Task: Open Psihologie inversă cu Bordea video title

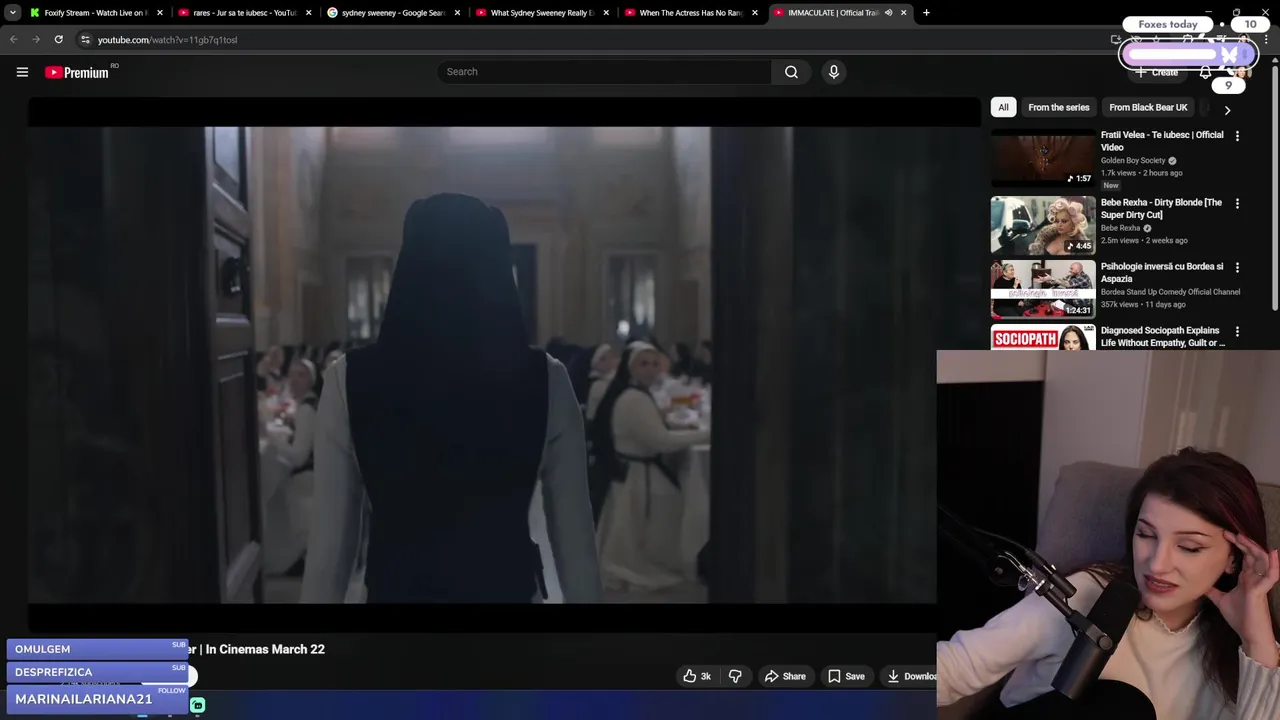Action: point(1162,272)
